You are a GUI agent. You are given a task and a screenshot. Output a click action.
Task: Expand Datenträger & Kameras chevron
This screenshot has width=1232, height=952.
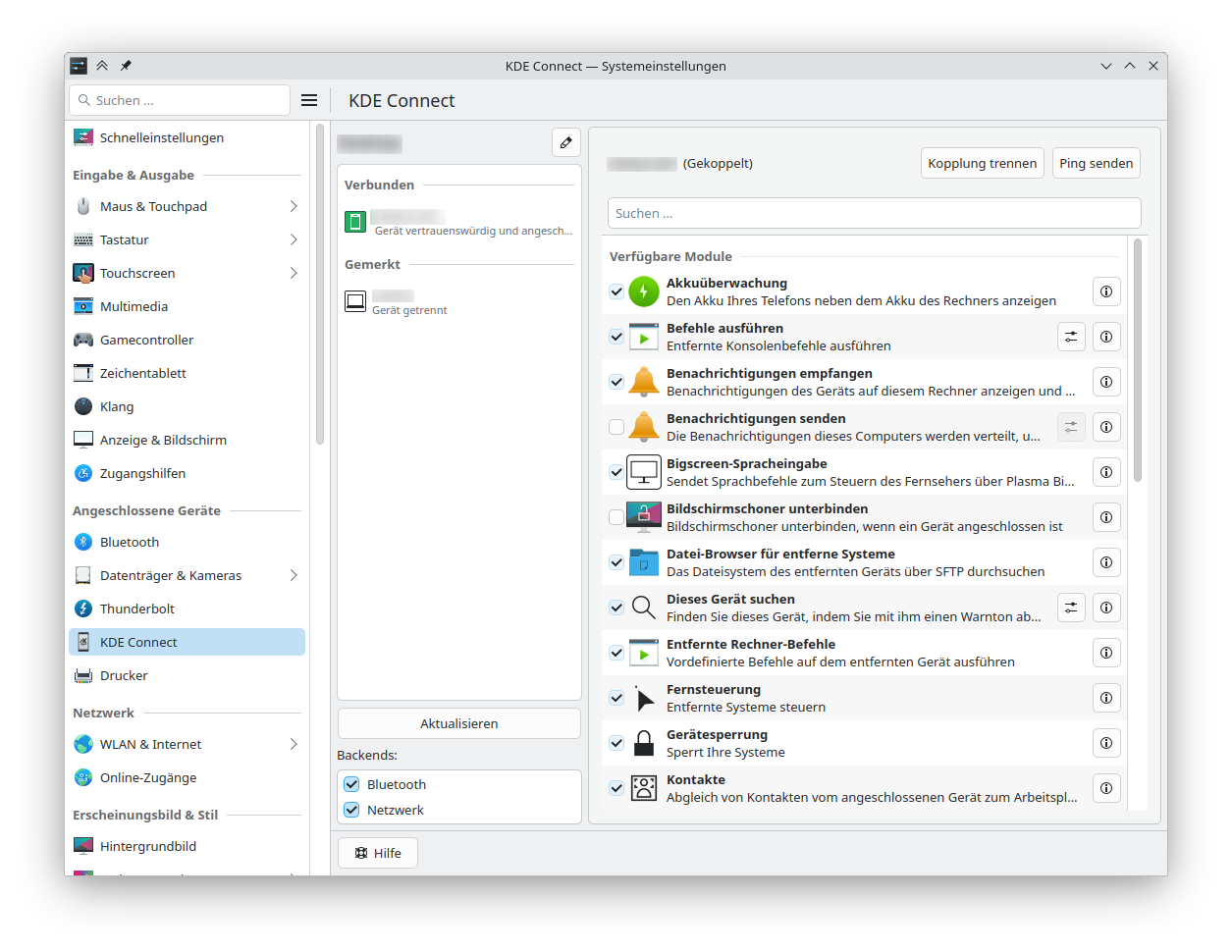pyautogui.click(x=294, y=575)
